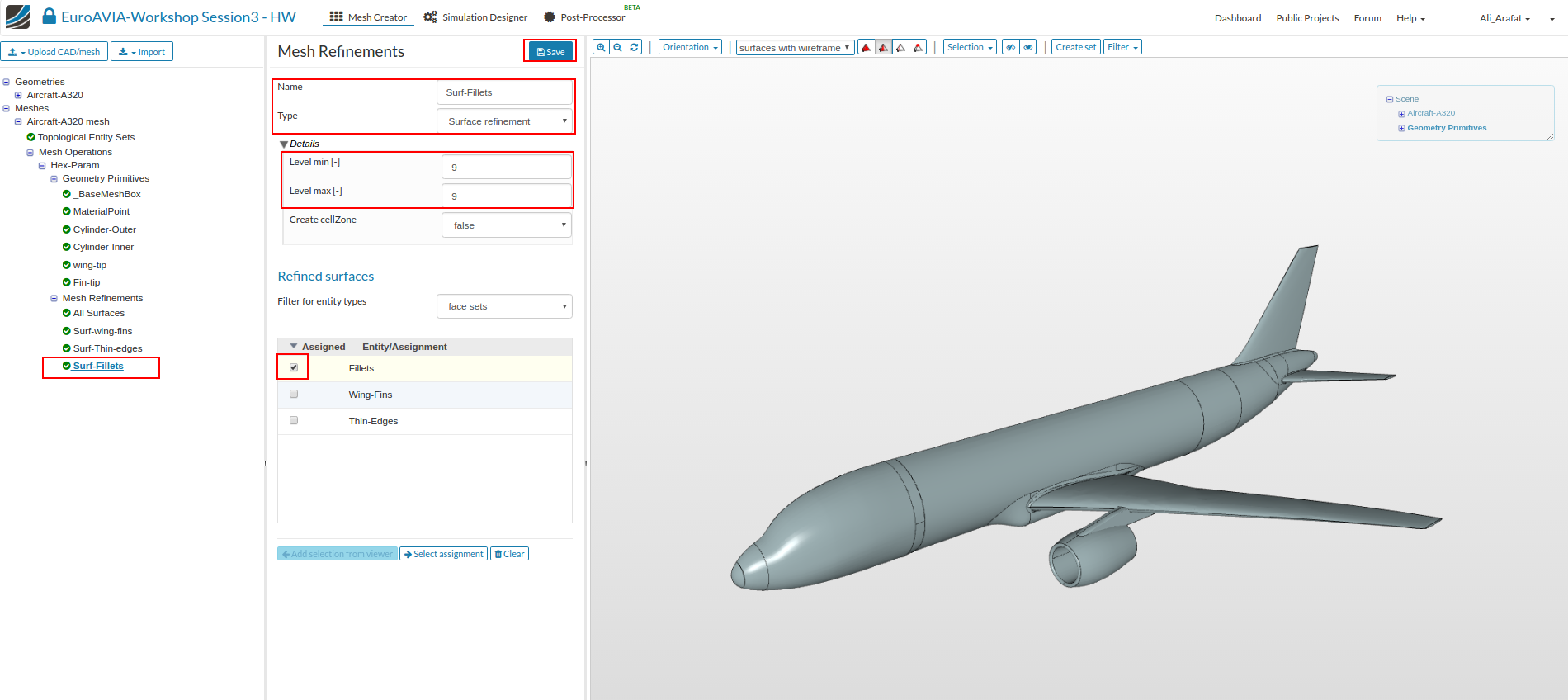Select the third pyramid picking mode icon
This screenshot has height=700, width=1568.
point(901,47)
